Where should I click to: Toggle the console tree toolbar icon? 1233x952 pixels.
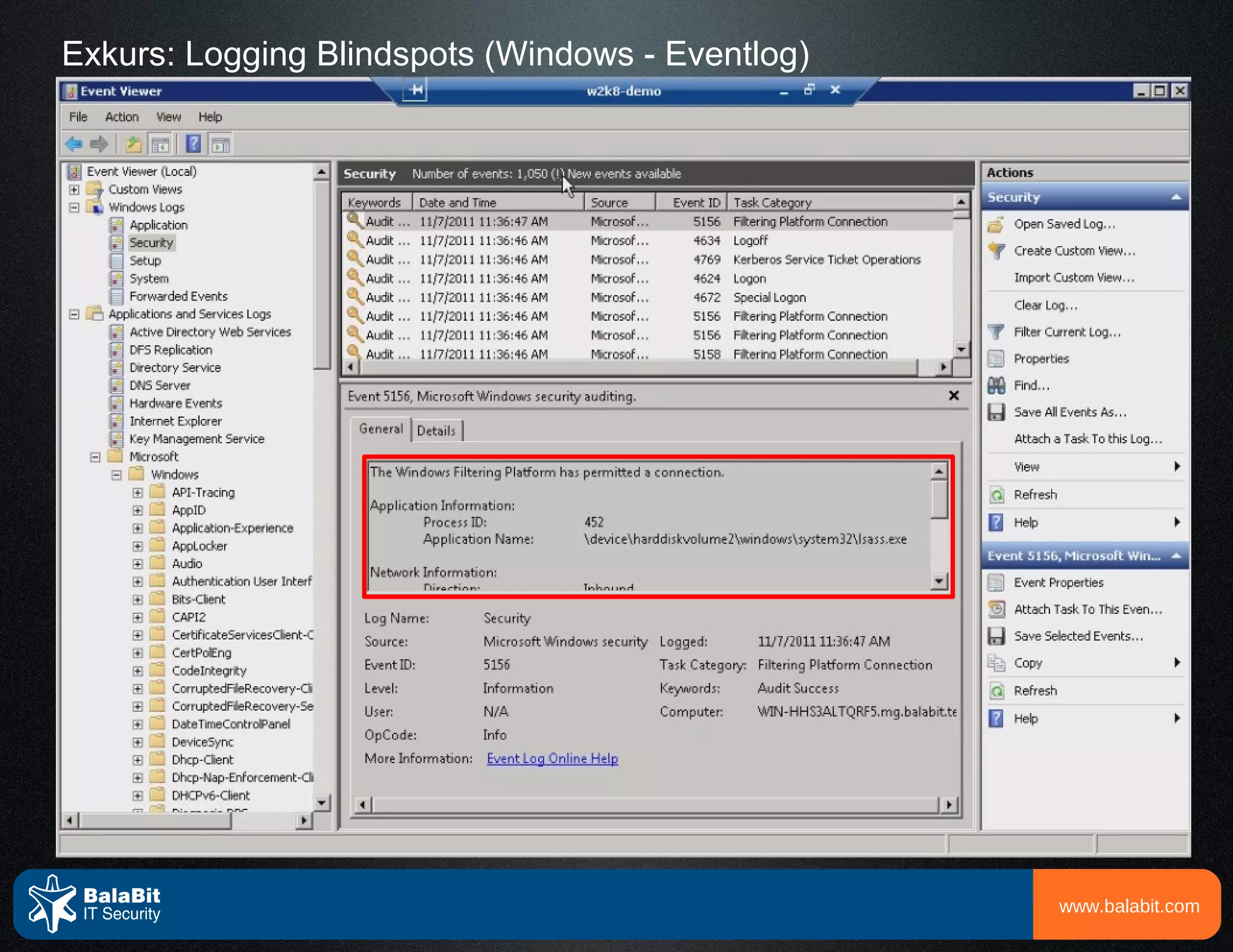click(160, 144)
